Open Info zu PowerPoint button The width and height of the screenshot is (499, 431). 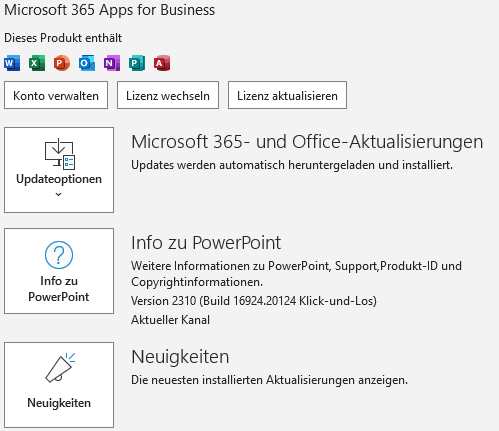(59, 271)
